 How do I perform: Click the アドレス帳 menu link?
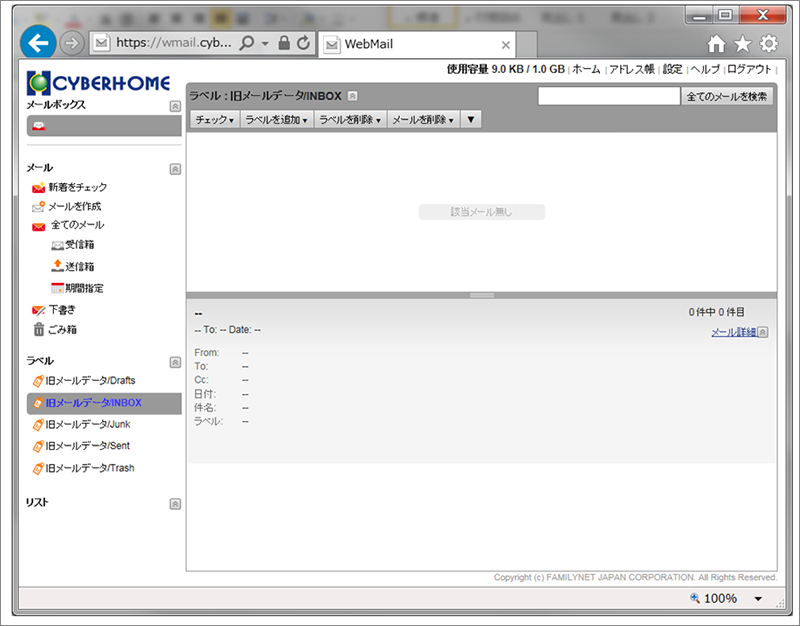point(631,69)
